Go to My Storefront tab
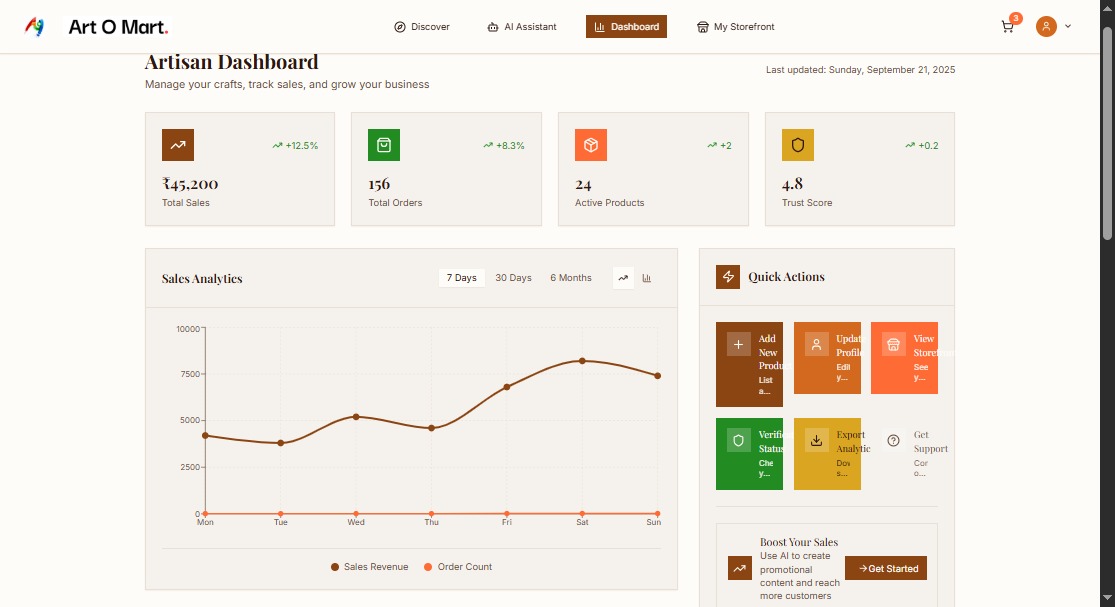1115x607 pixels. (x=735, y=26)
